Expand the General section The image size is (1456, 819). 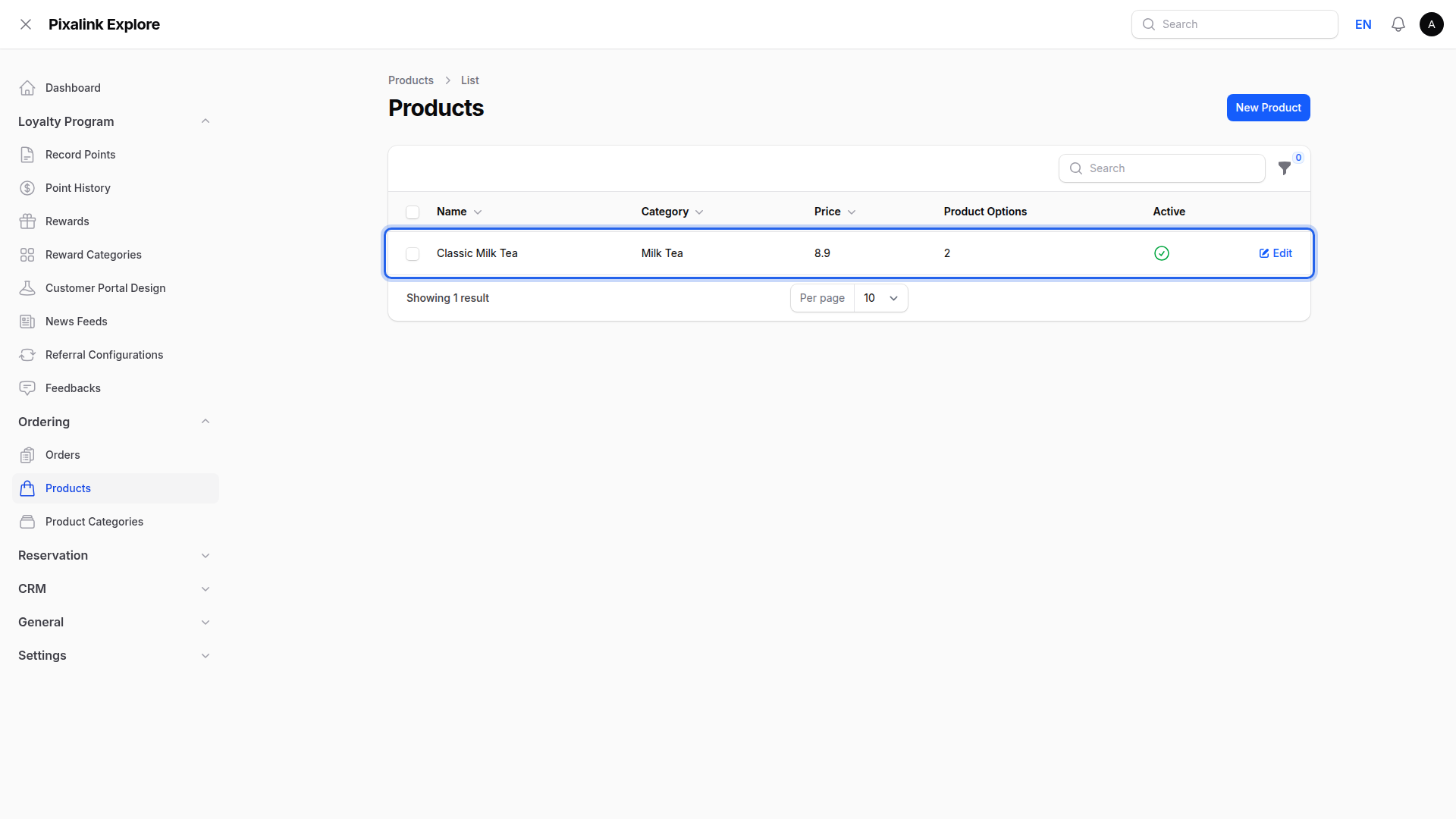pyautogui.click(x=206, y=623)
